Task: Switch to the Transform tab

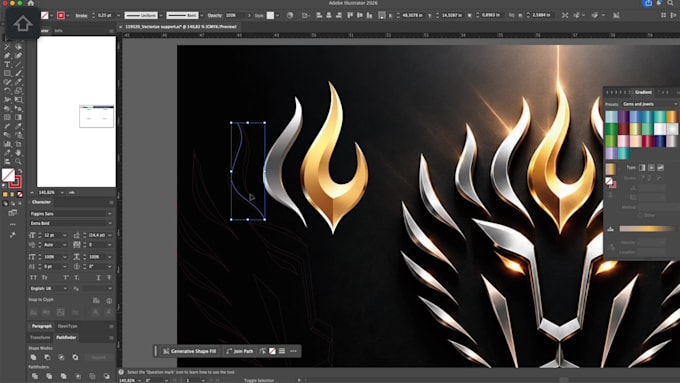Action: (40, 337)
